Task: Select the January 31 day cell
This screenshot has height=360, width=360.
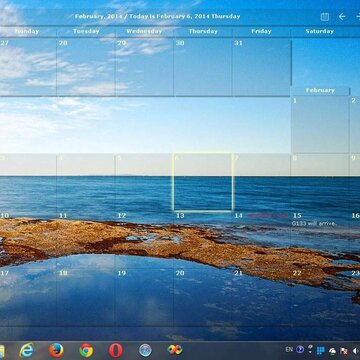Action: coord(261,67)
